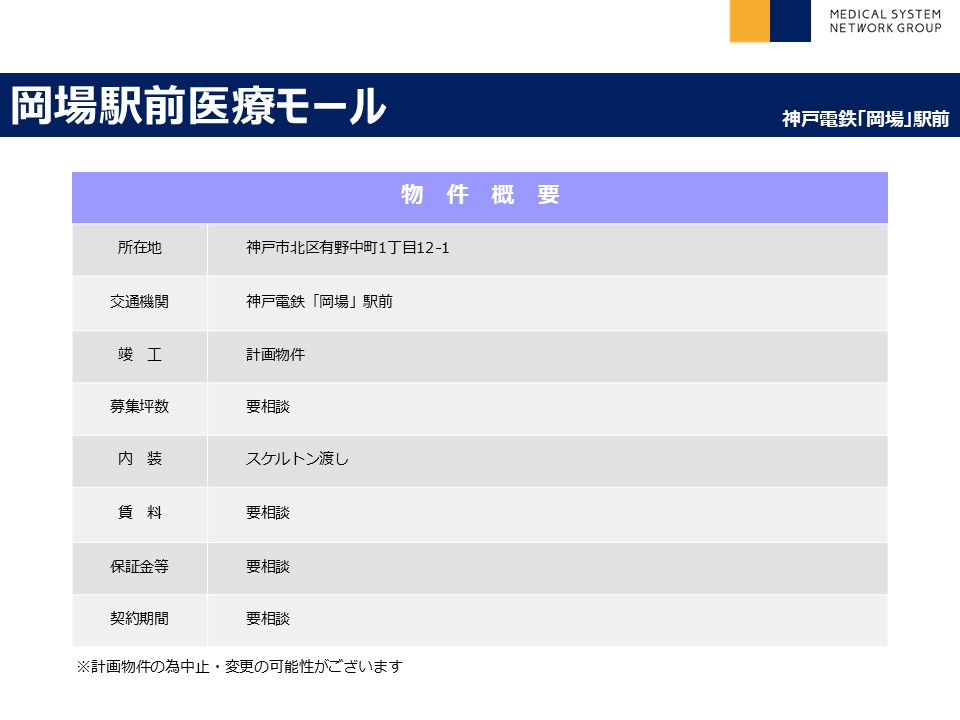
Task: Click the '物 件 概 要' table header
Action: pos(480,195)
